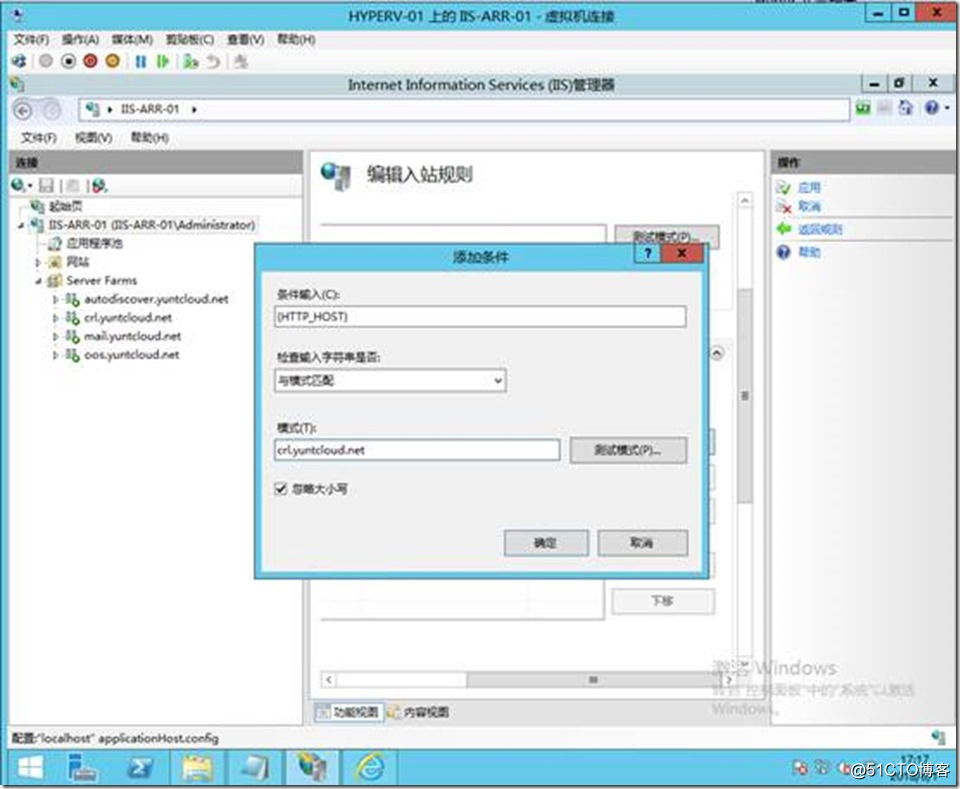Click the IIS Manager taskbar icon
This screenshot has height=789, width=960.
point(312,768)
